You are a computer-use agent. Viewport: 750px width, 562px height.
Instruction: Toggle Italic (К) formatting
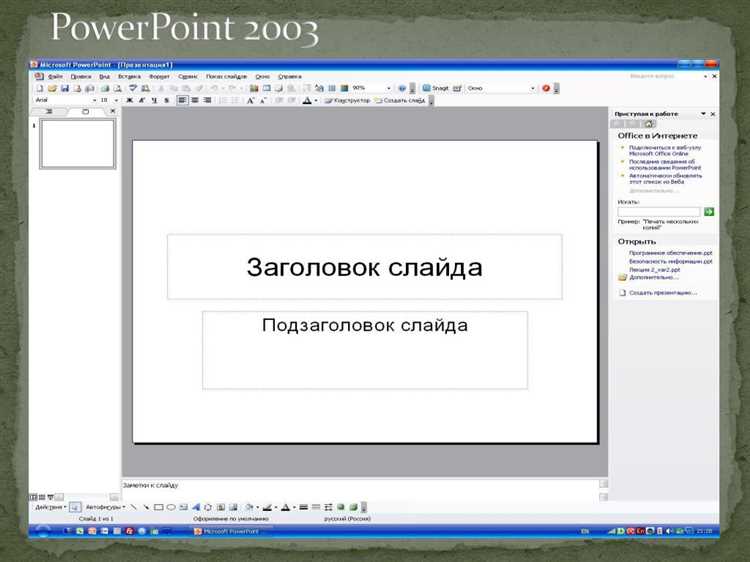tap(142, 100)
